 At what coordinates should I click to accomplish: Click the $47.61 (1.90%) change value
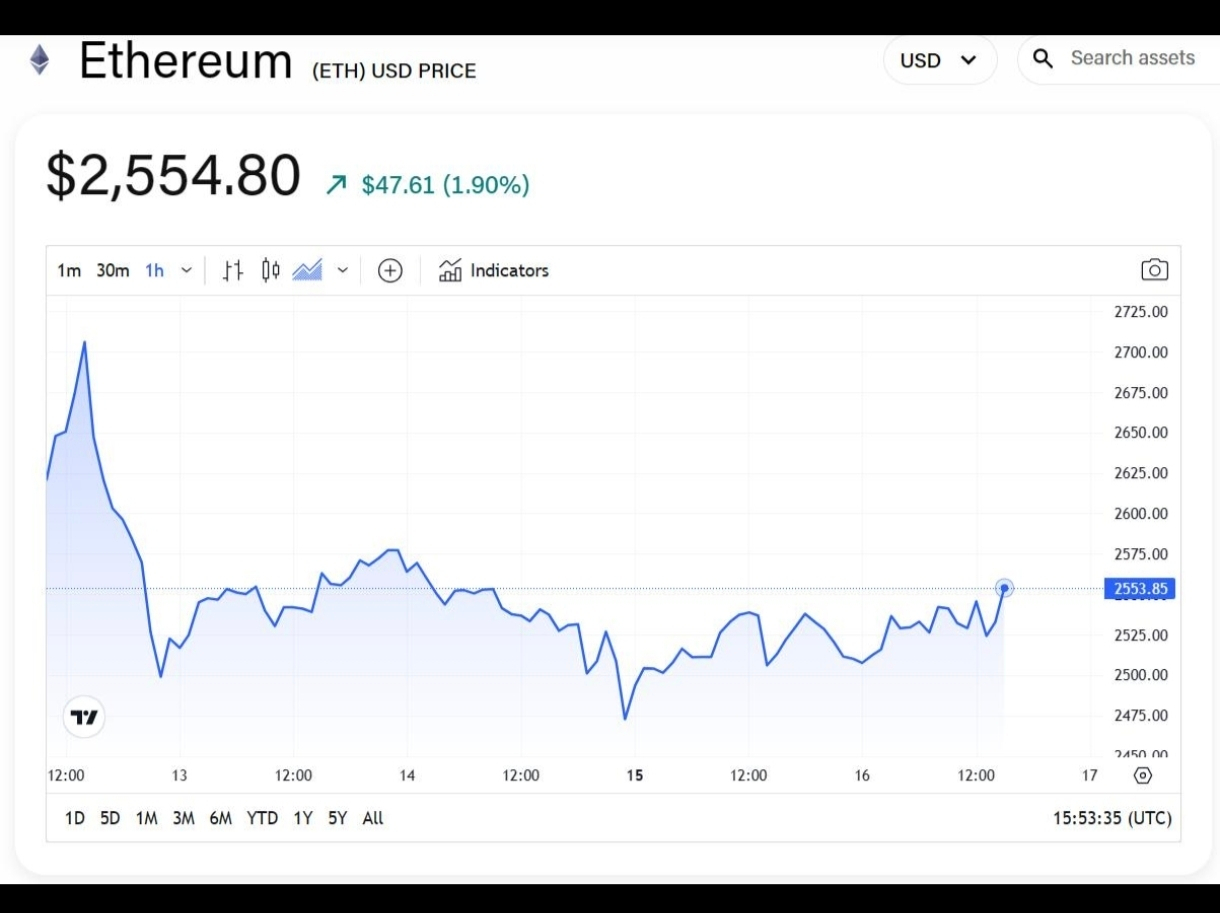[x=445, y=185]
